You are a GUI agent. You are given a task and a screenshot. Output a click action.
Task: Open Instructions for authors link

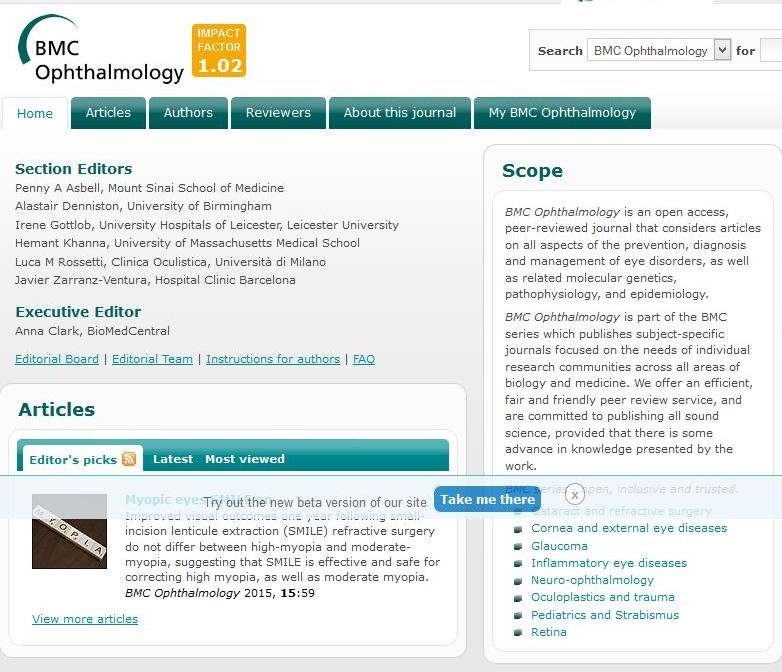[273, 359]
